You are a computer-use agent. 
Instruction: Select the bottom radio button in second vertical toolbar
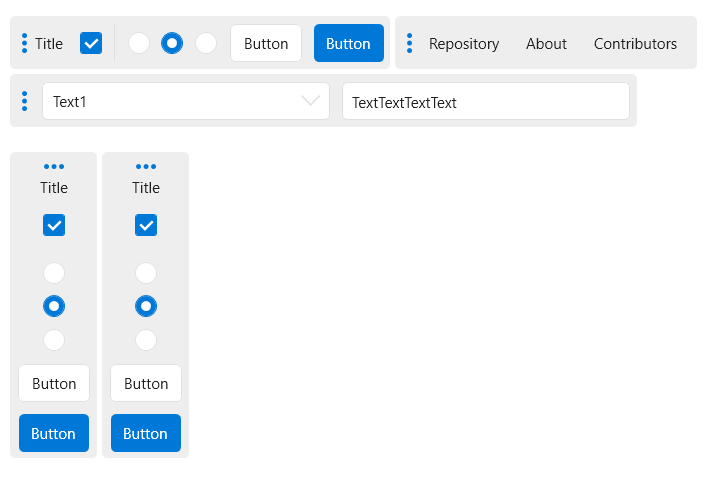pos(146,340)
